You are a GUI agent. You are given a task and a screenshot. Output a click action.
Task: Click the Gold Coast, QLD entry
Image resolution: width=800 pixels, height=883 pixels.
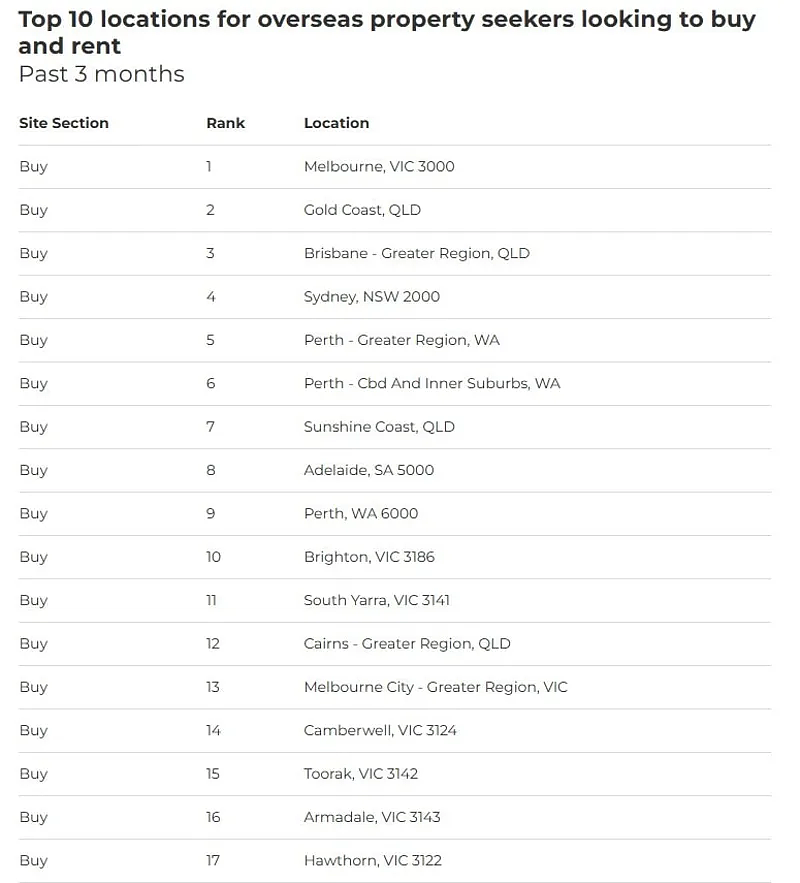click(x=362, y=210)
